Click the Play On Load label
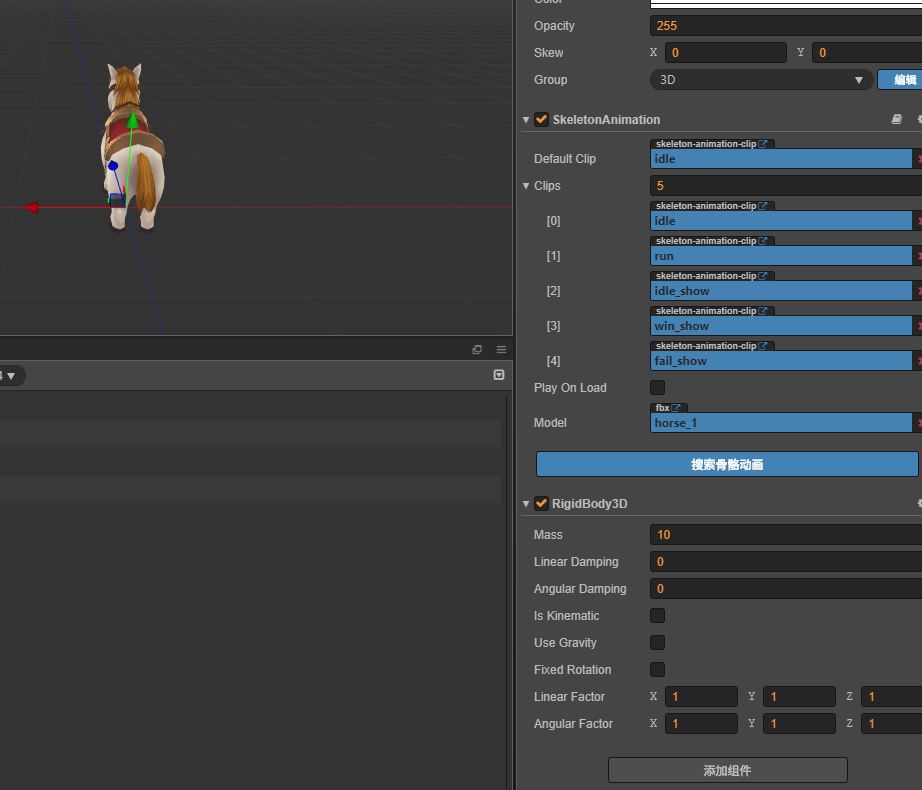This screenshot has width=922, height=790. pyautogui.click(x=570, y=388)
